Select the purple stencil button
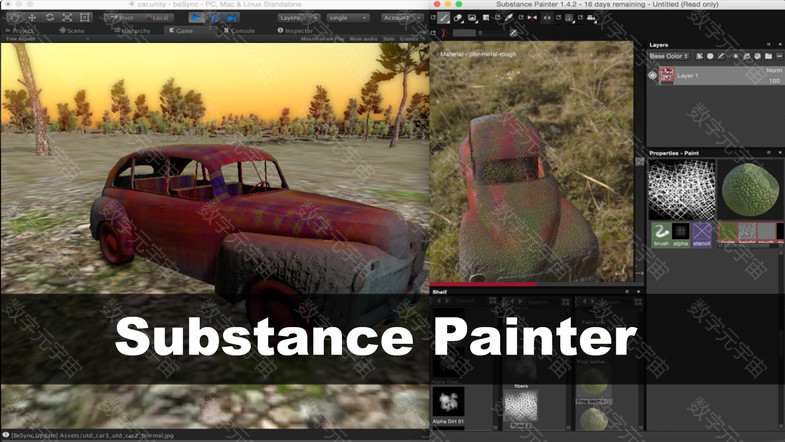785x442 pixels. 701,235
